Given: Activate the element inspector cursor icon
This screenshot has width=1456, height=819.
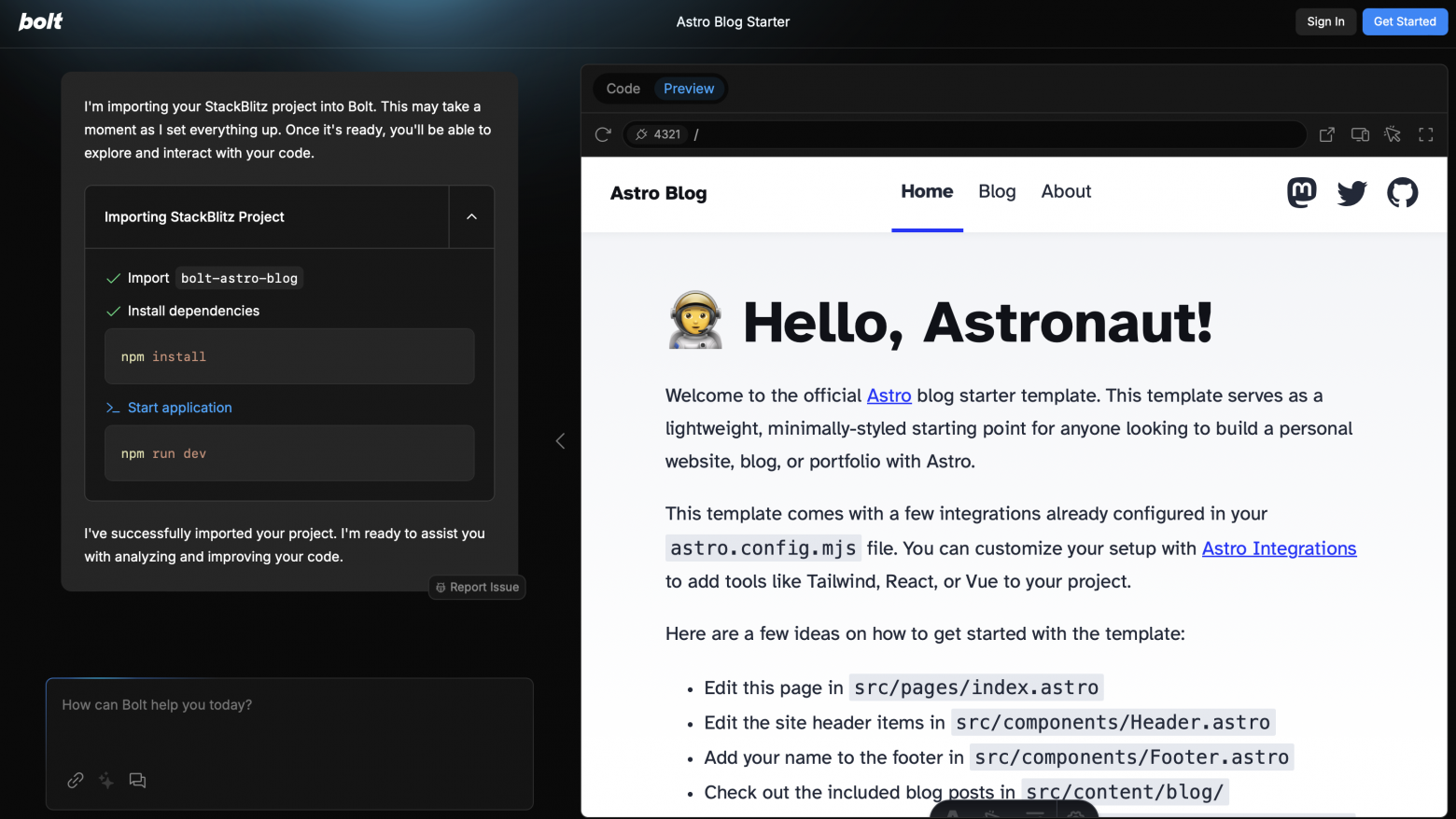Looking at the screenshot, I should point(1393,134).
